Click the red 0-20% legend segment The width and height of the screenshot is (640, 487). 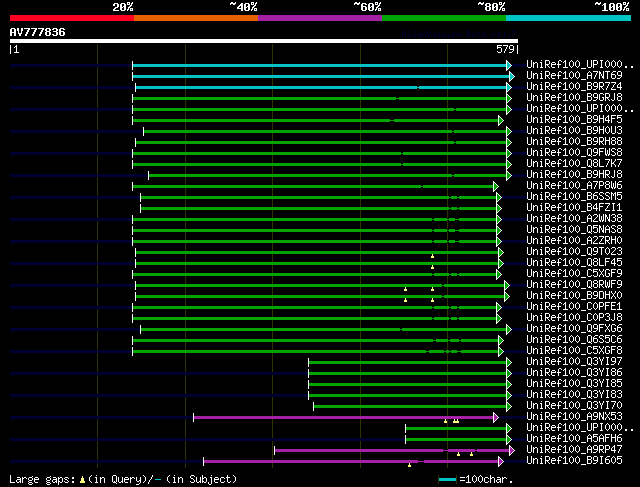[x=72, y=18]
